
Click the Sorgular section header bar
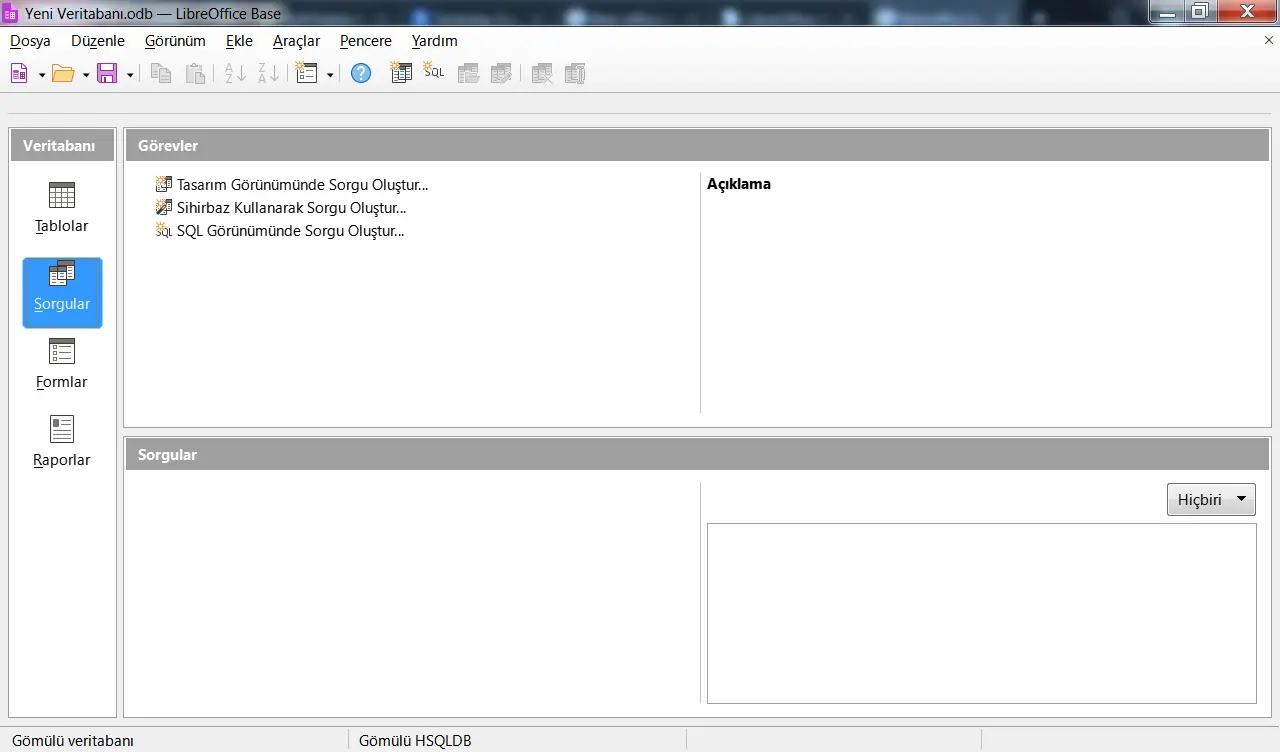pyautogui.click(x=698, y=454)
